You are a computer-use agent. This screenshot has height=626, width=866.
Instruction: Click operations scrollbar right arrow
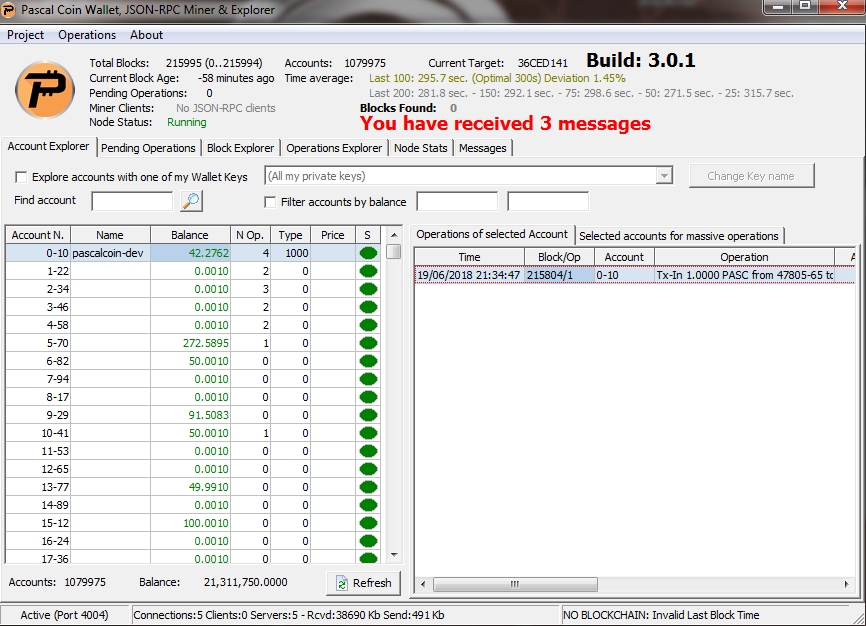[x=846, y=584]
